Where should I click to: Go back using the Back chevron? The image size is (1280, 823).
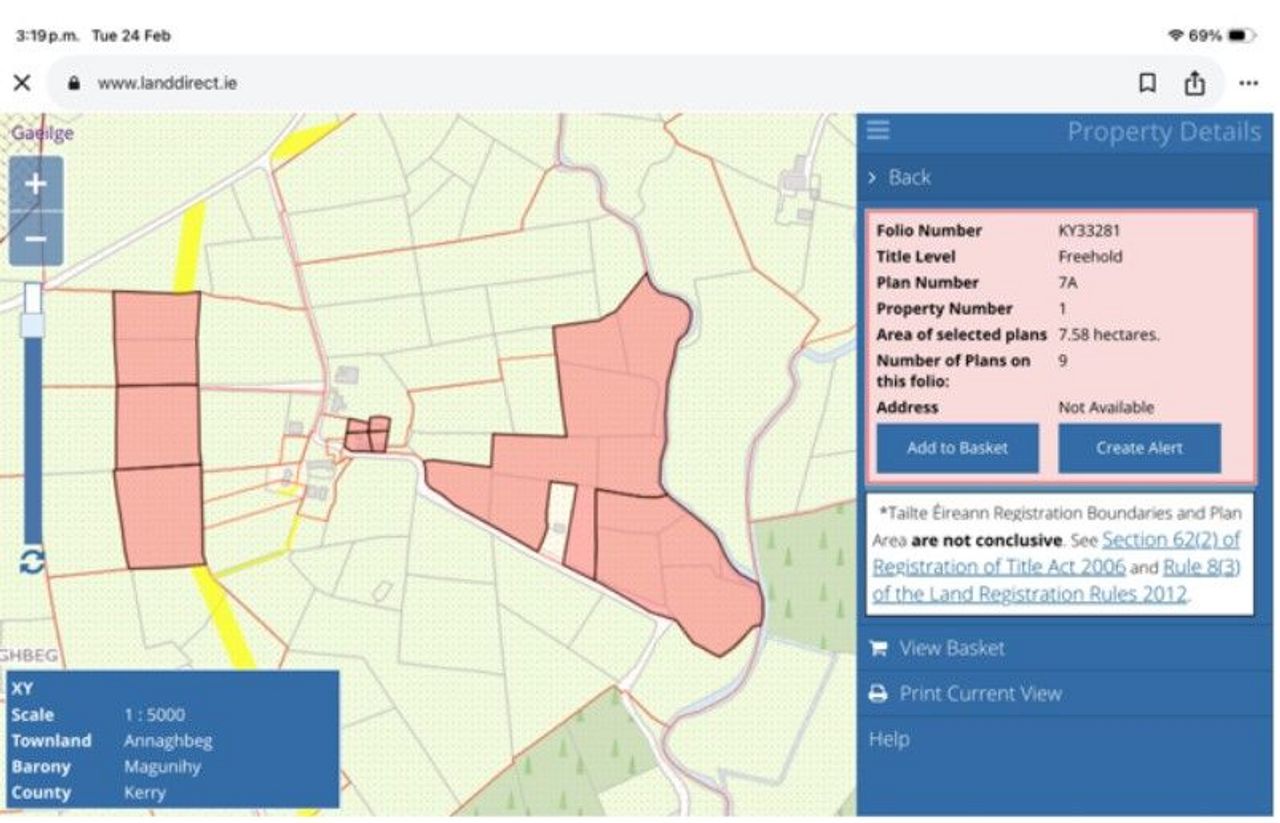(873, 177)
